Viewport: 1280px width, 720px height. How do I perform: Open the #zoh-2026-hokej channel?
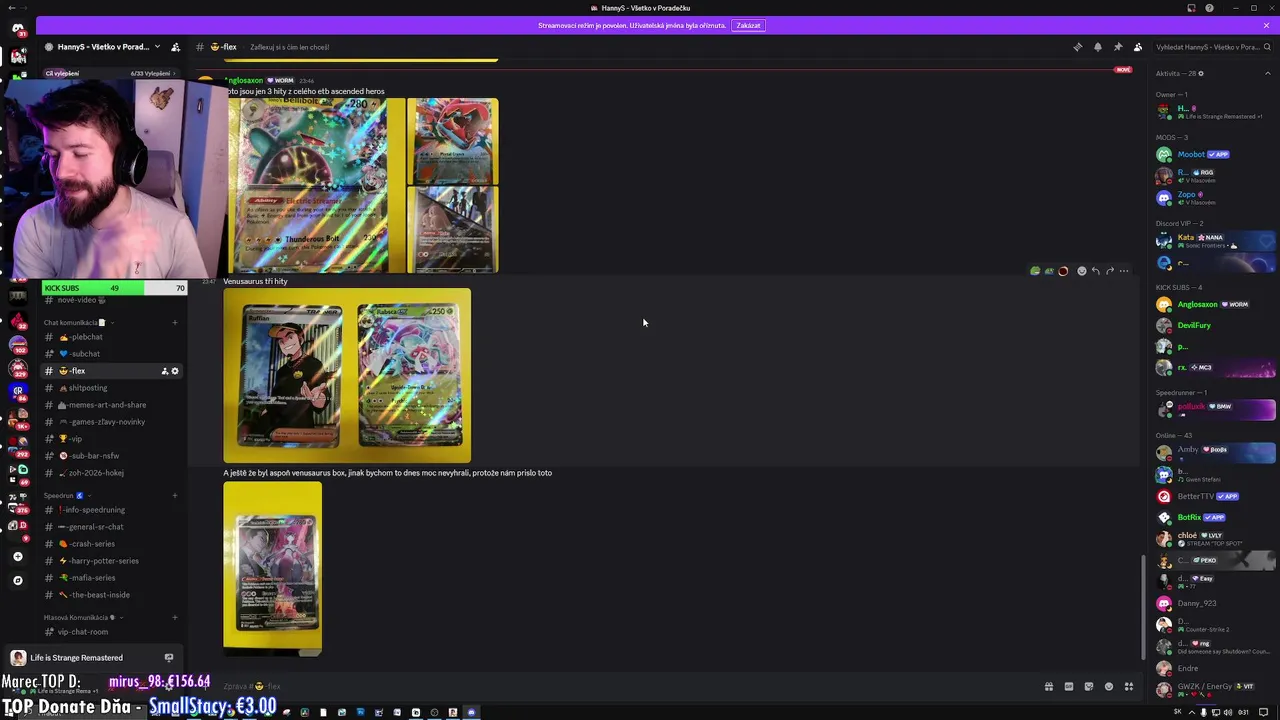112,473
